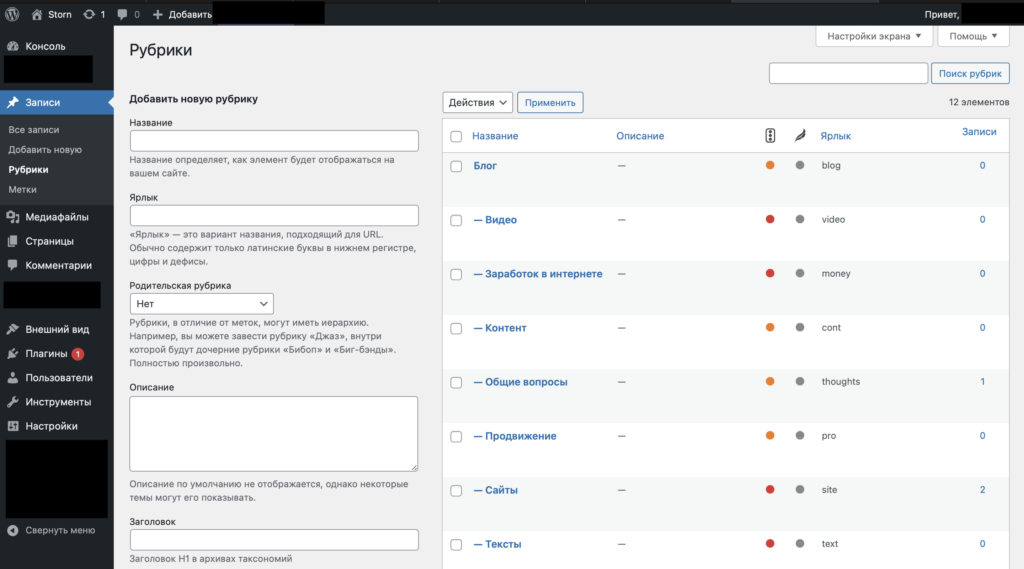Image resolution: width=1024 pixels, height=569 pixels.
Task: Check the Контент category checkbox
Action: pyautogui.click(x=456, y=329)
